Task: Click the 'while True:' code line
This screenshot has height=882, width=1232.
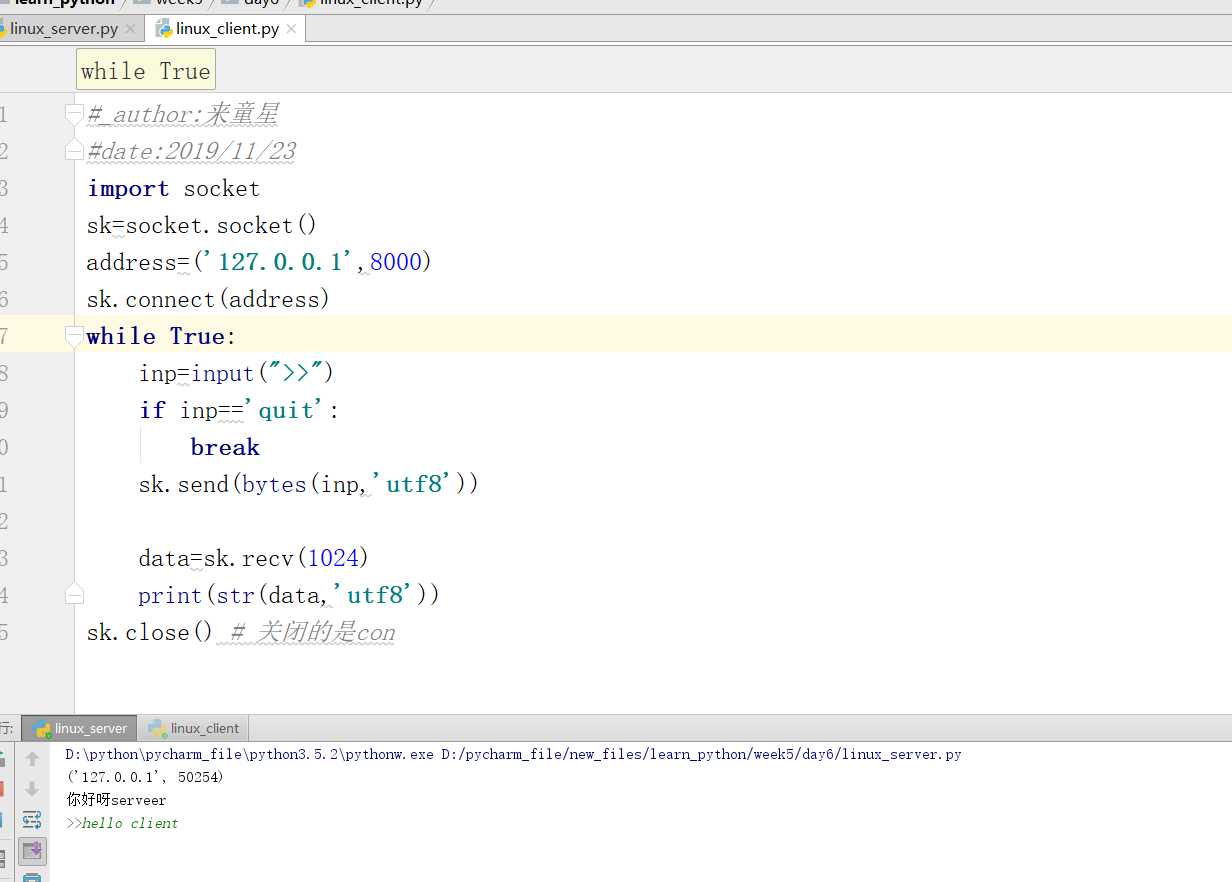Action: tap(161, 336)
